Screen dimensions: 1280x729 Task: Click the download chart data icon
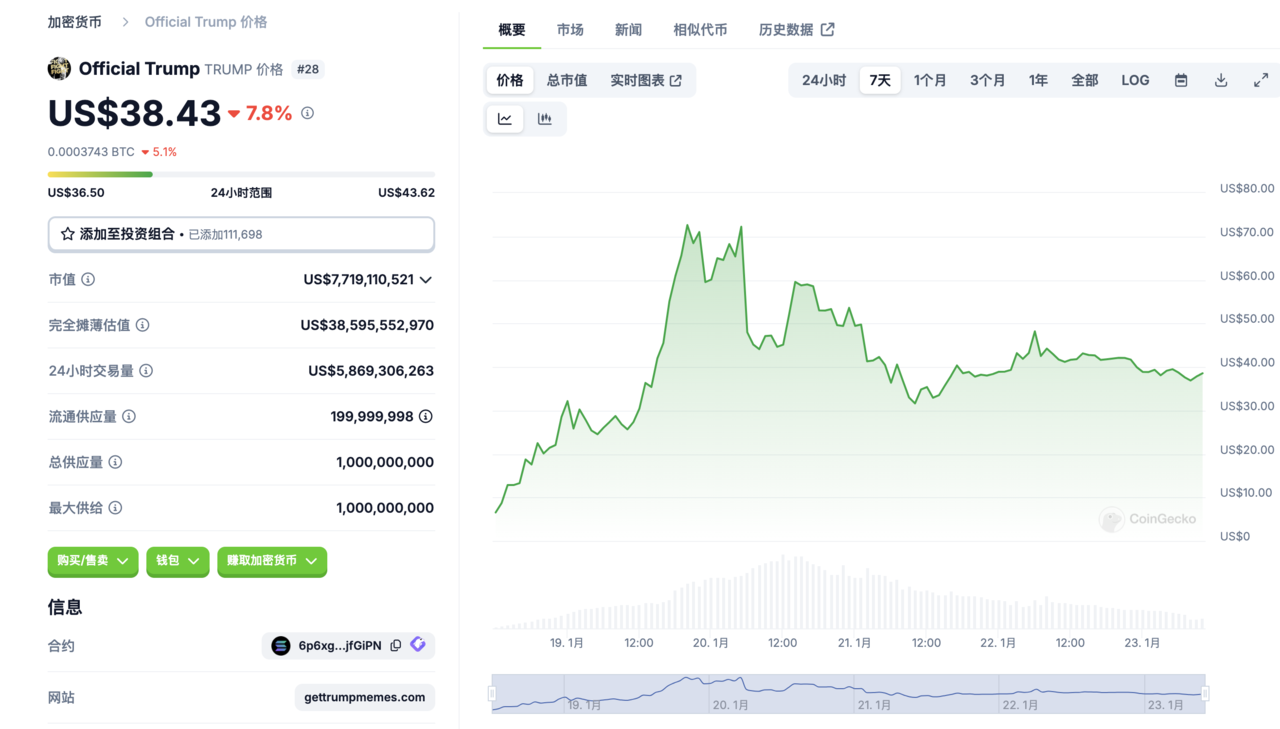click(1221, 80)
